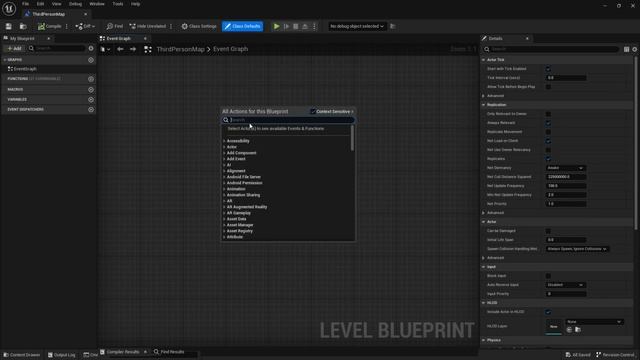The width and height of the screenshot is (640, 360).
Task: Toggle Net Use Owner Relevancy checkbox
Action: click(548, 150)
